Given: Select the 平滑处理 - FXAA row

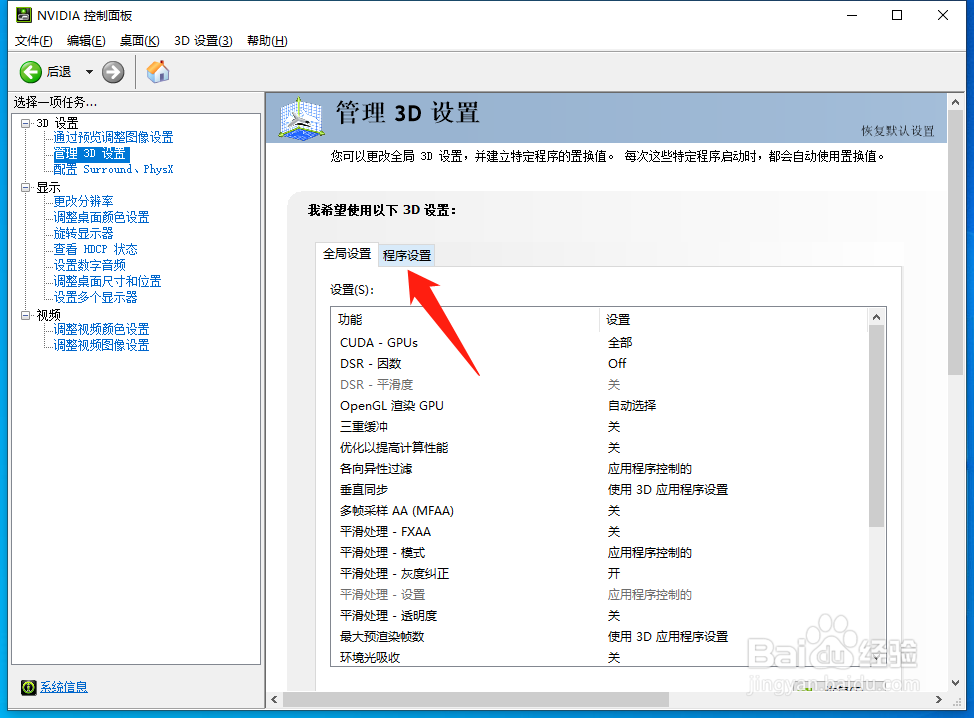Looking at the screenshot, I should tap(600, 532).
